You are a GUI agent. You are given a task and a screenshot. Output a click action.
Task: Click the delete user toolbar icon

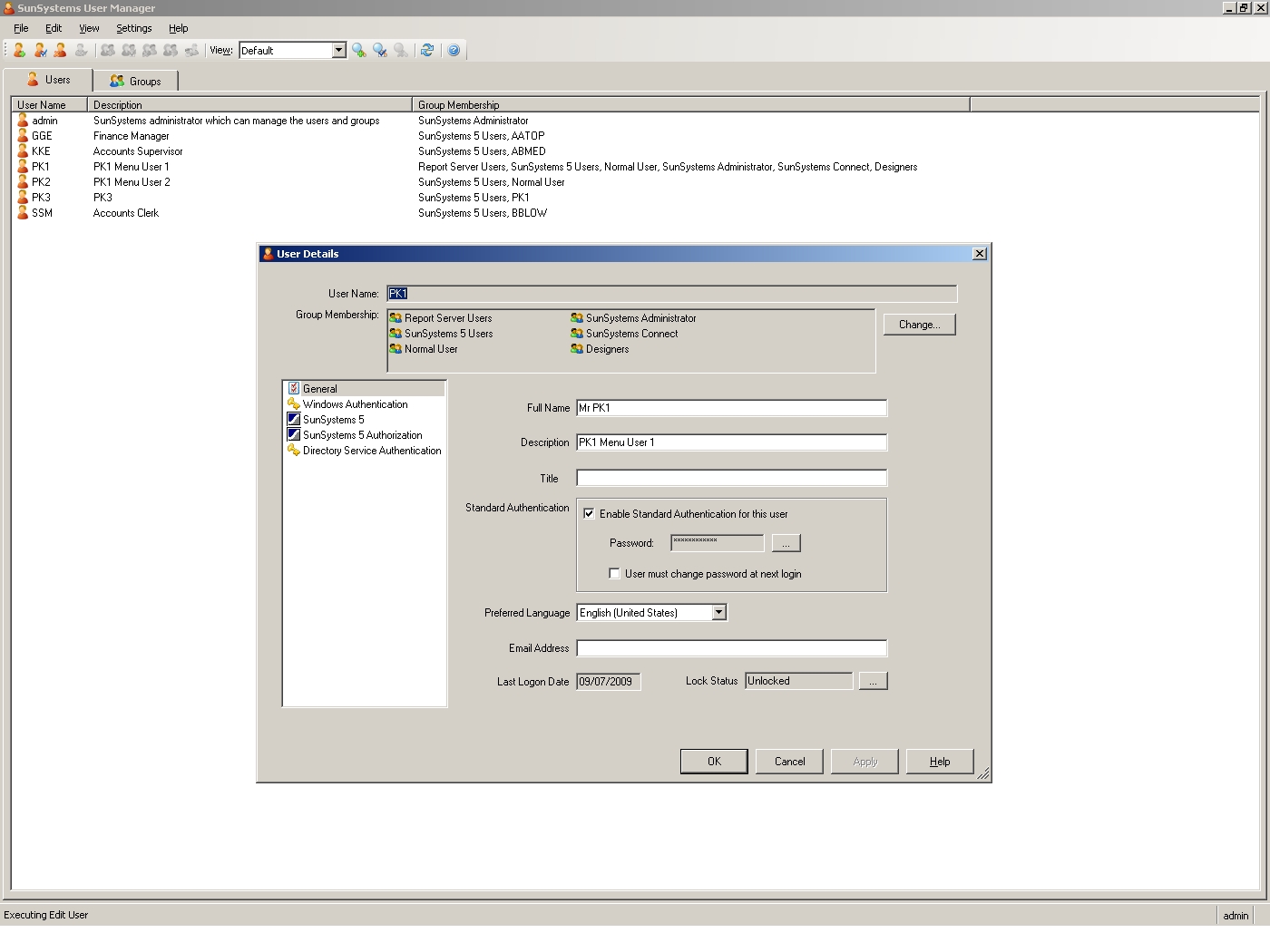(x=60, y=50)
